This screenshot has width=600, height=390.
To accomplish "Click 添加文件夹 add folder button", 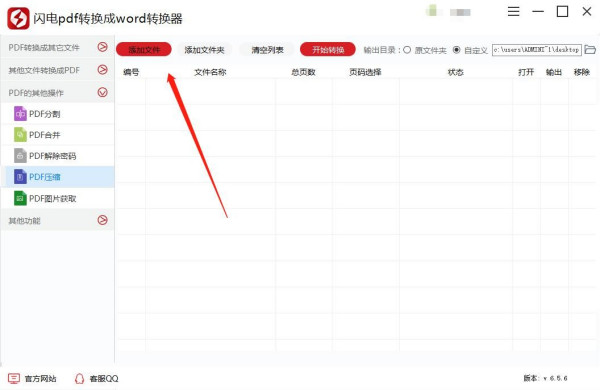I will tap(204, 50).
